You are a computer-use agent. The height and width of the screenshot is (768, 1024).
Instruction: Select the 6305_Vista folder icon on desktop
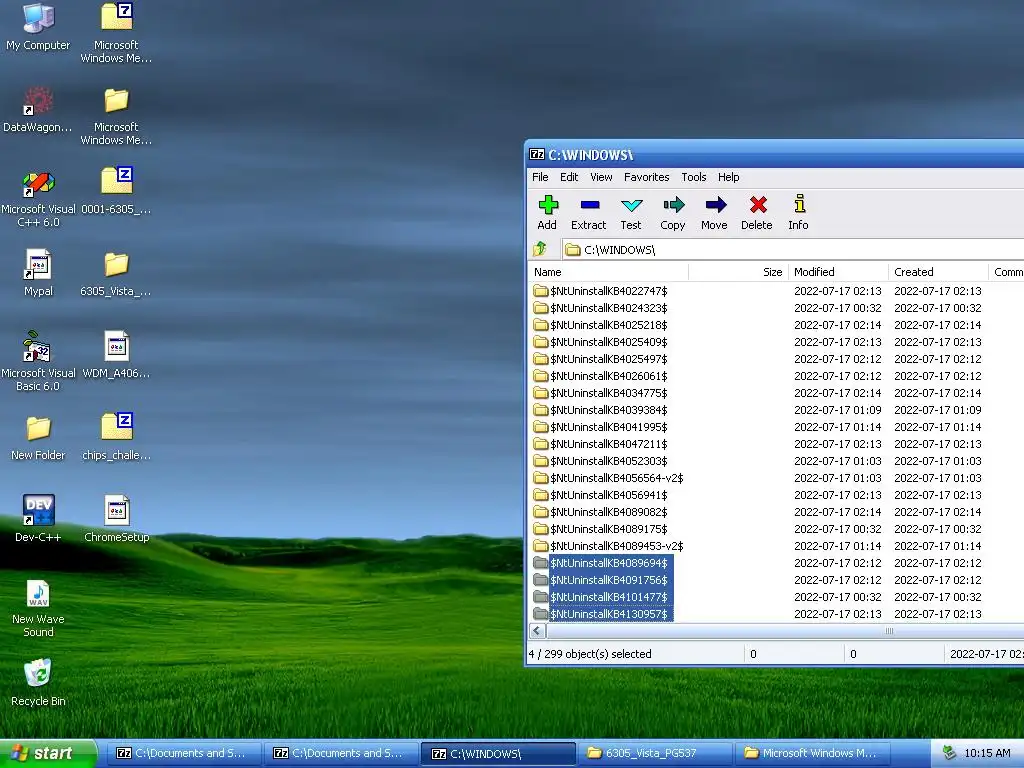point(116,273)
